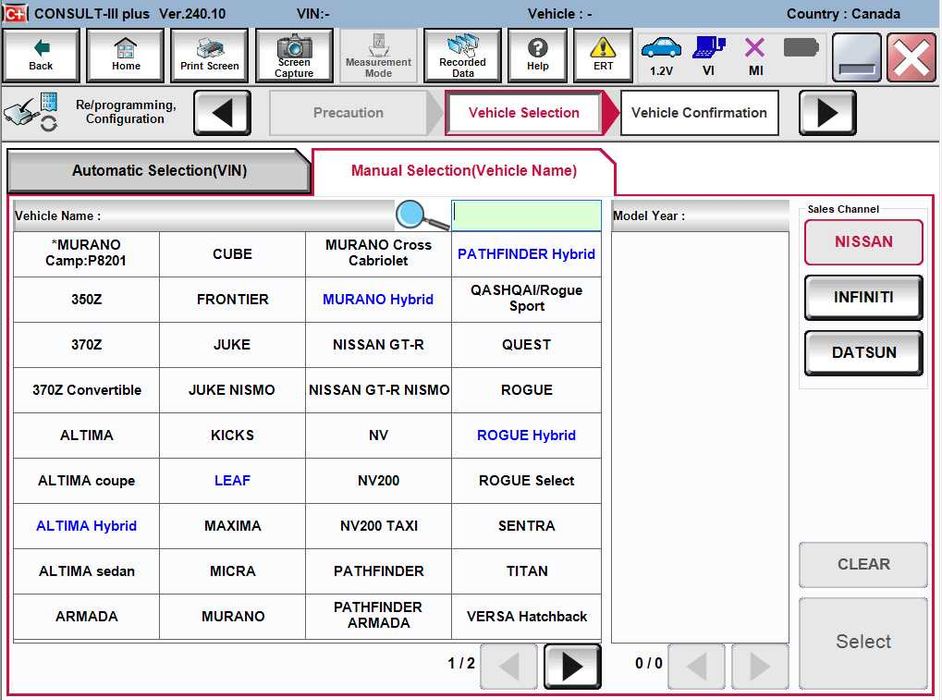Click the vehicle name search field
This screenshot has height=700, width=942.
coord(526,215)
